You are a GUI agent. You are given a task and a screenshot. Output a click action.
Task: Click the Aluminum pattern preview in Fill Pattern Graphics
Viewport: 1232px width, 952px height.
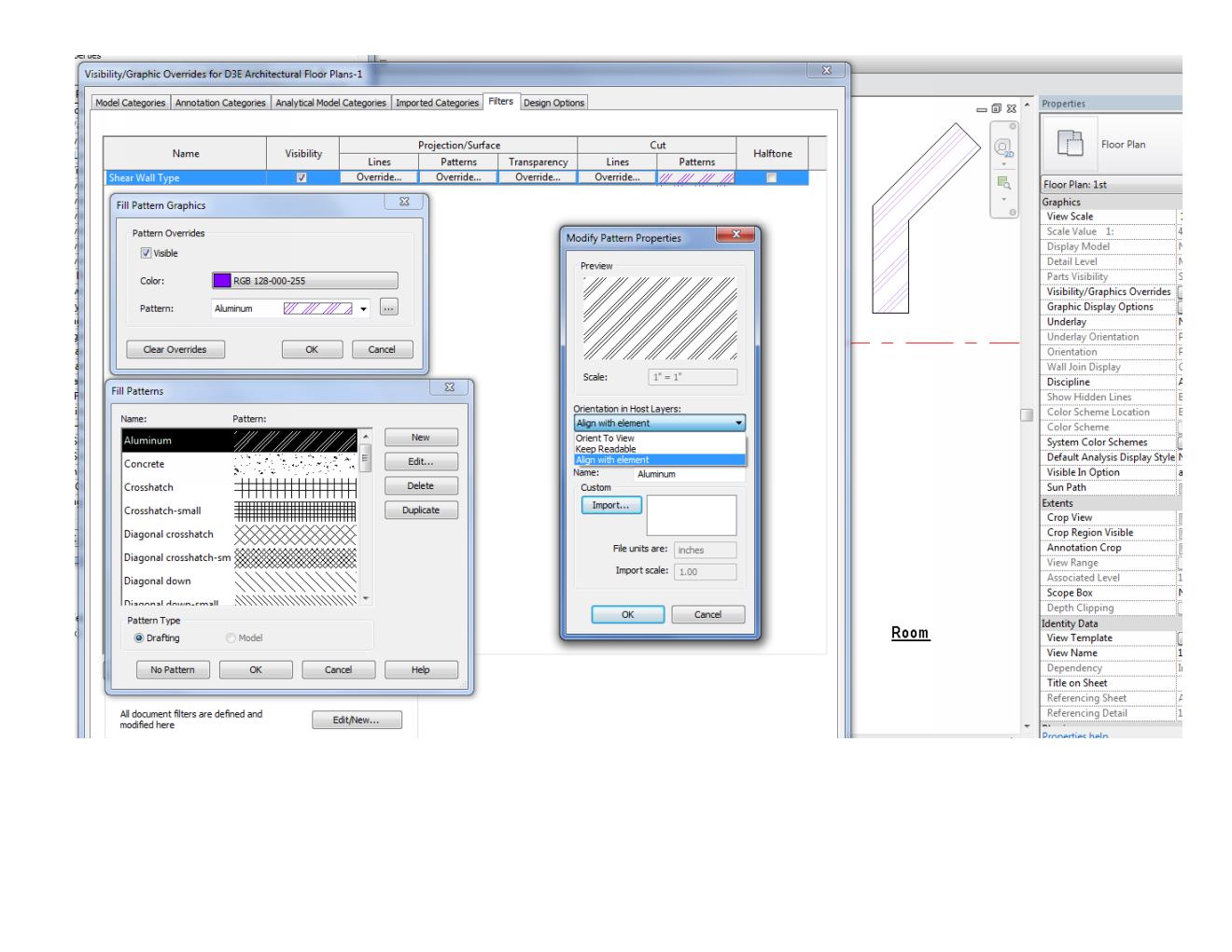coord(316,307)
